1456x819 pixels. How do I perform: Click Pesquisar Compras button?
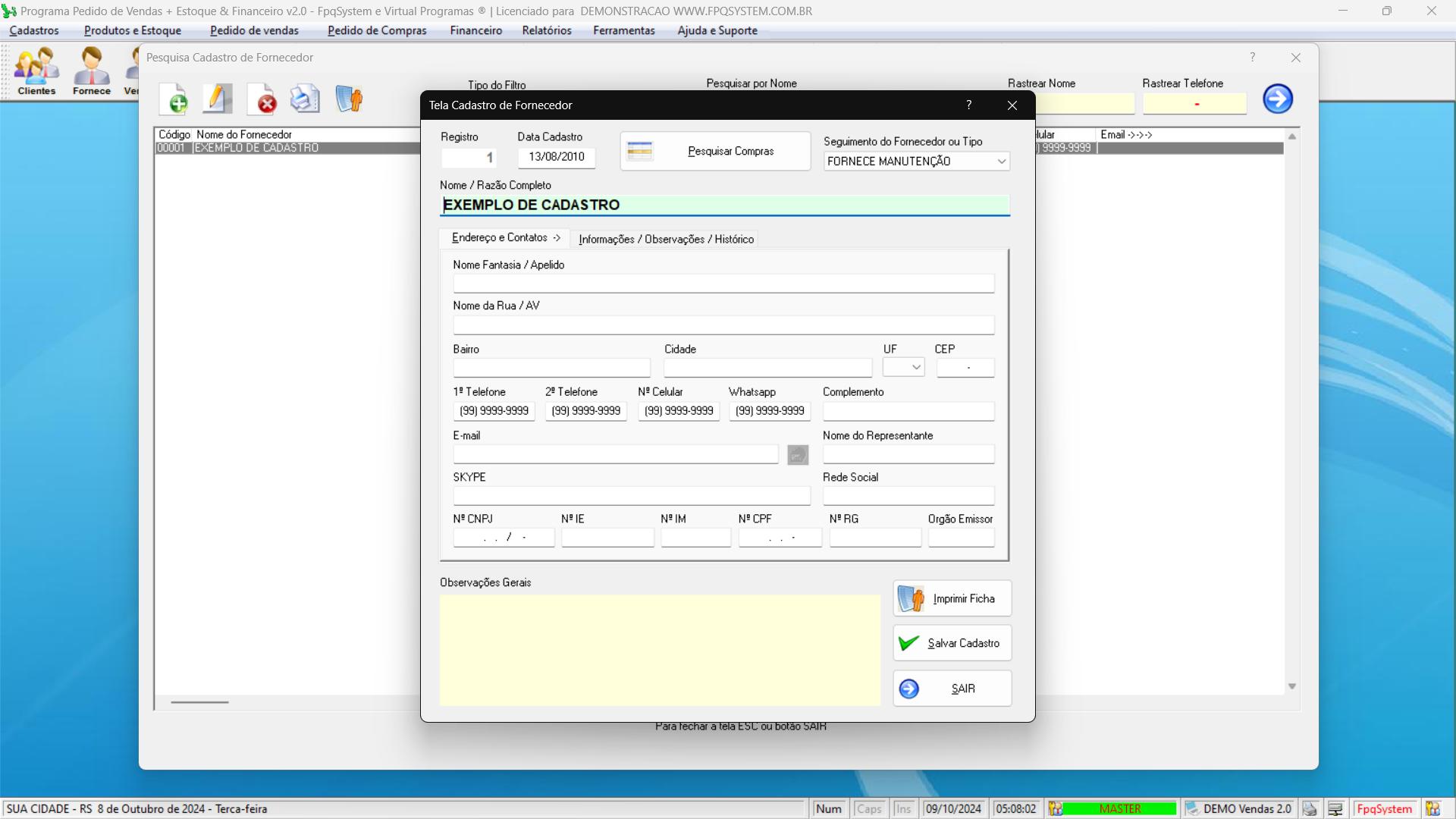[715, 152]
